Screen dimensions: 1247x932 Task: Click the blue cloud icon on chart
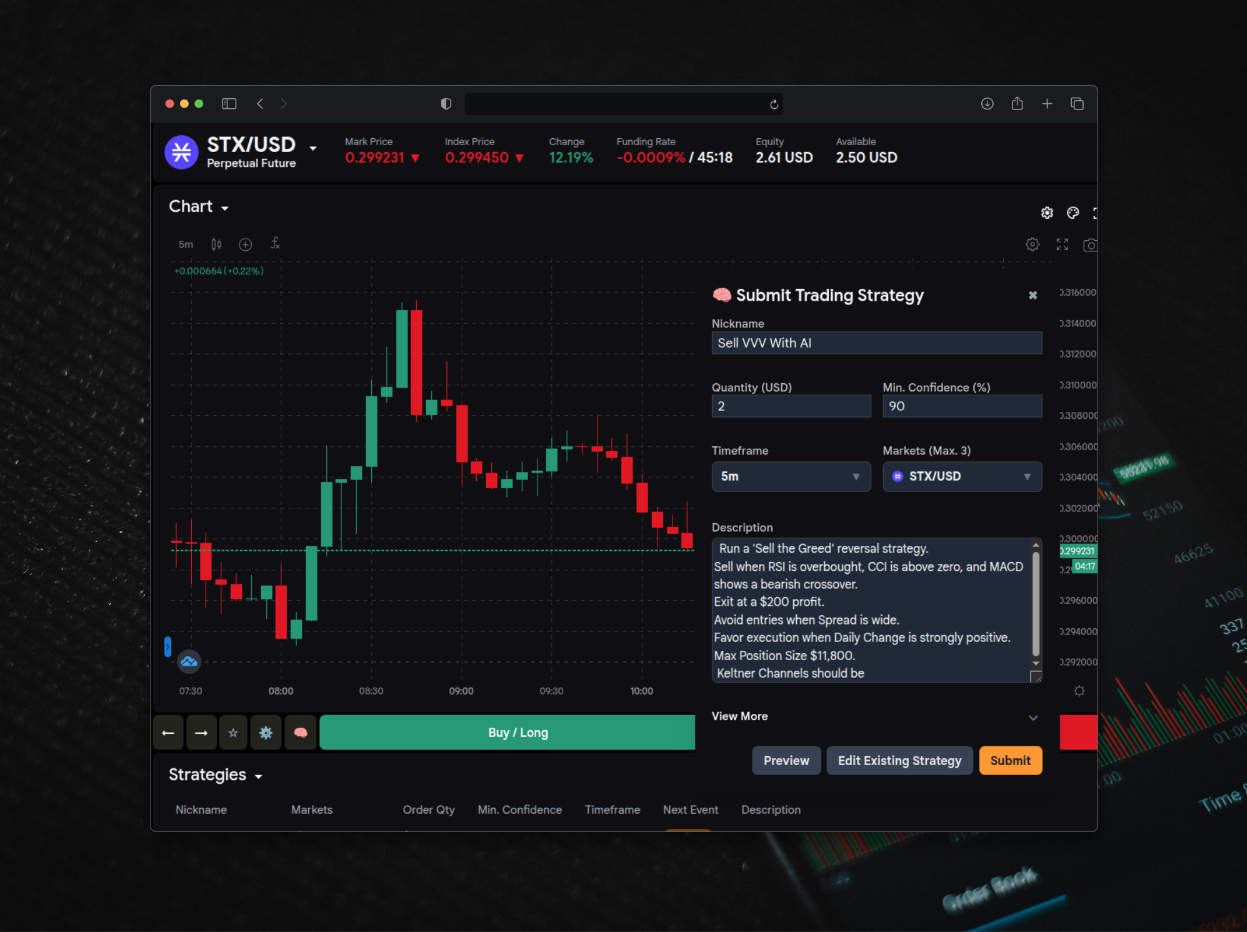click(x=189, y=661)
